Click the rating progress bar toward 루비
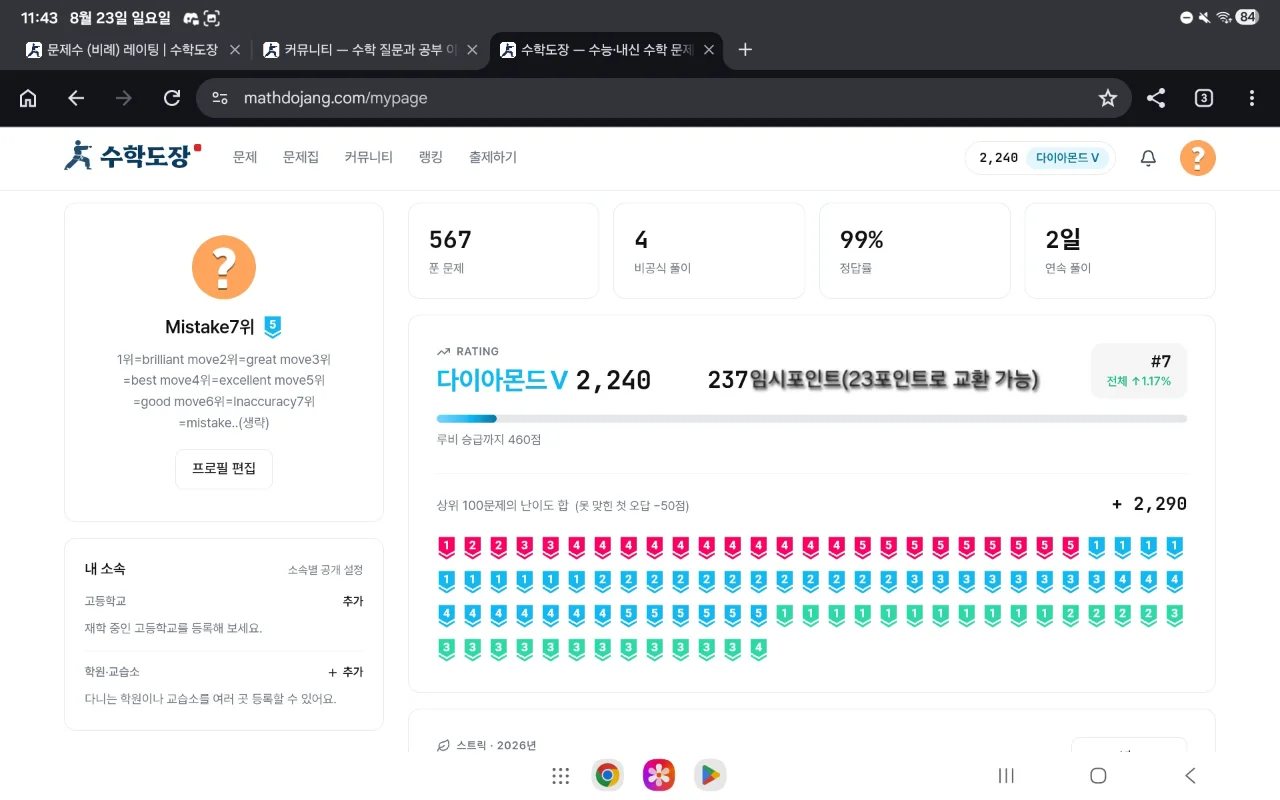This screenshot has height=800, width=1280. (812, 419)
